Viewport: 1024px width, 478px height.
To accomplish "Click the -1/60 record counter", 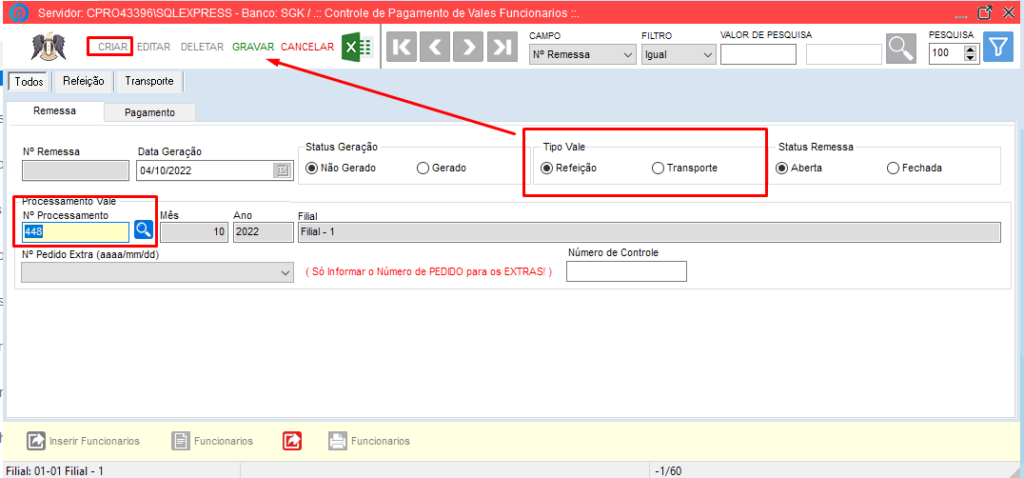I will [x=669, y=471].
